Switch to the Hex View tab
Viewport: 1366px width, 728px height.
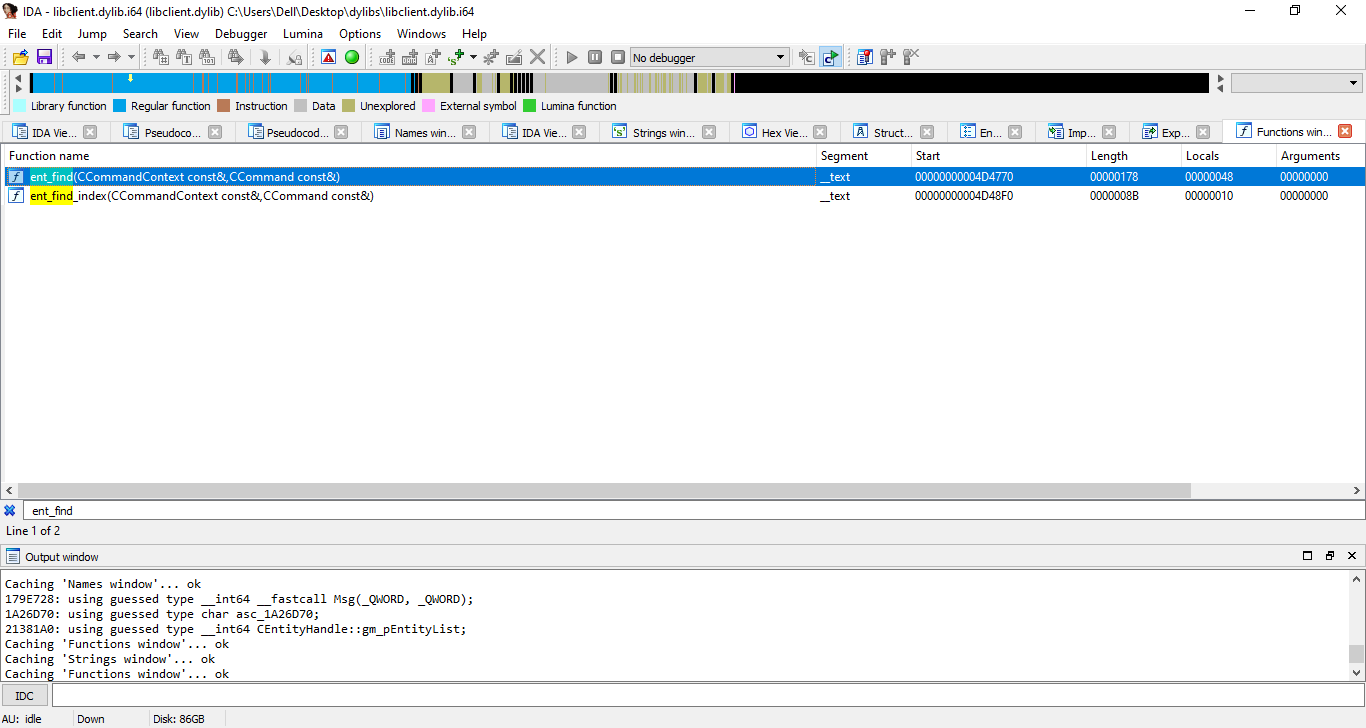point(785,132)
